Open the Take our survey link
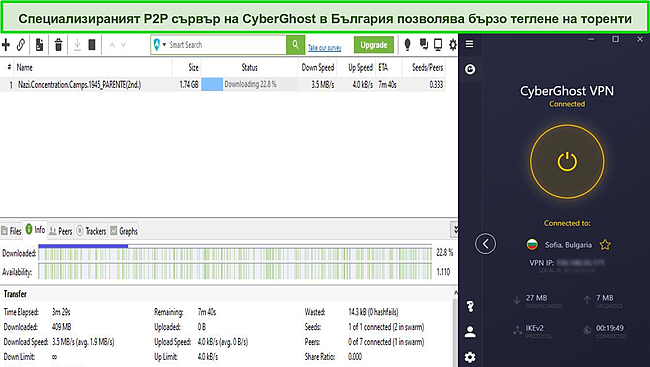The width and height of the screenshot is (650, 367). pyautogui.click(x=325, y=48)
